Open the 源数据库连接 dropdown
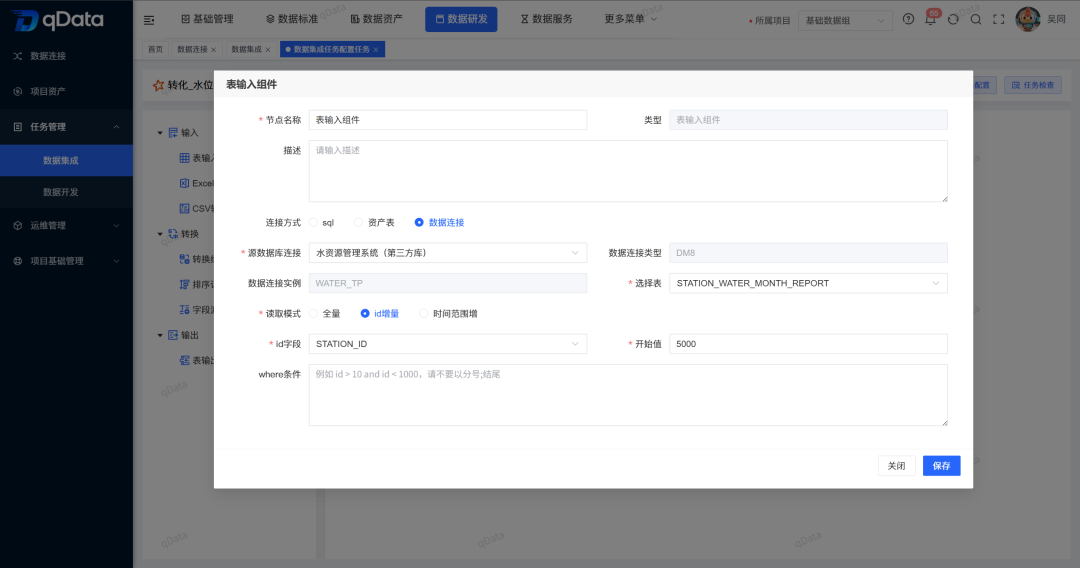This screenshot has width=1080, height=568. [x=448, y=253]
